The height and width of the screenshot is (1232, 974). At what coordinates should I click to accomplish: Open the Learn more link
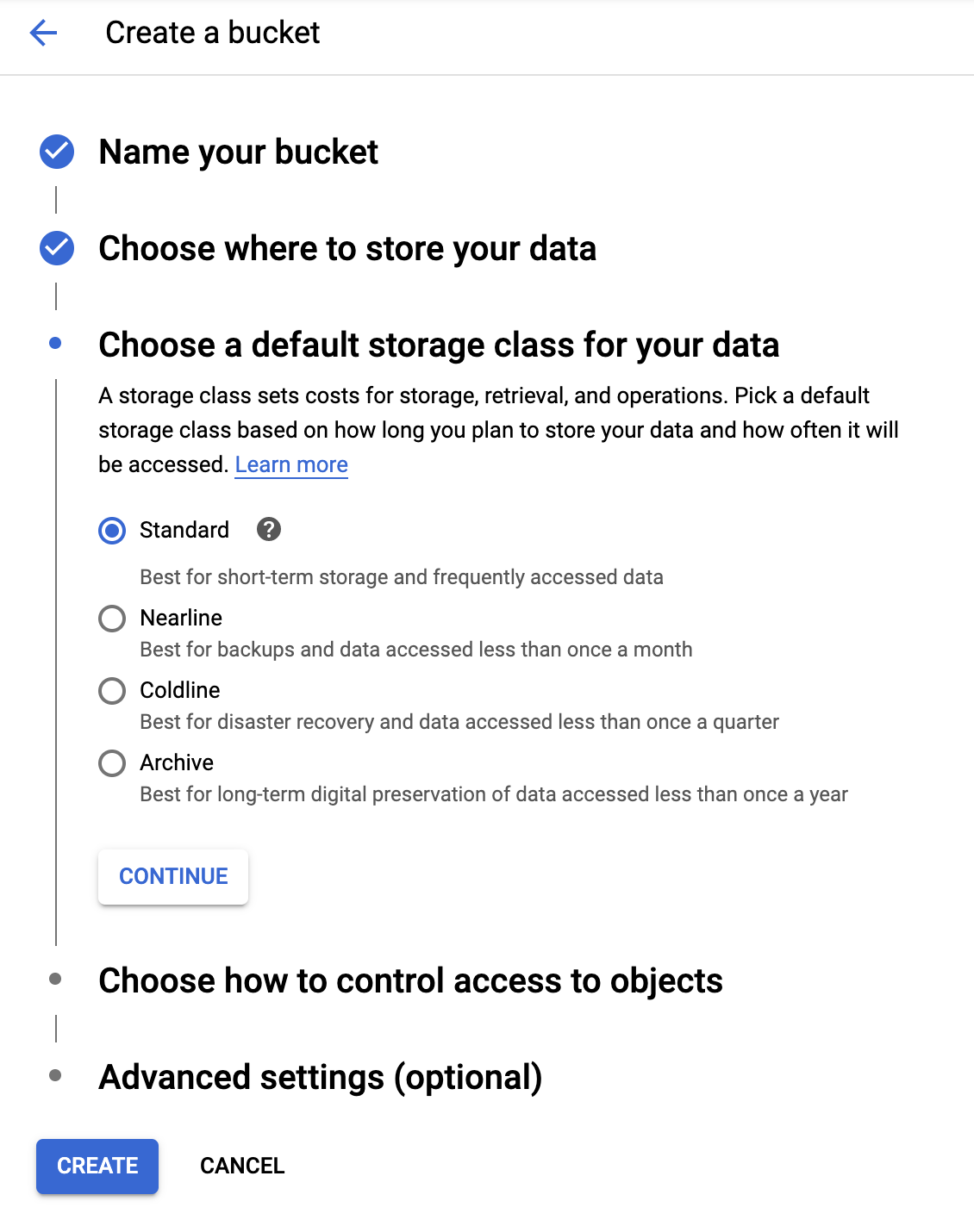pos(291,465)
